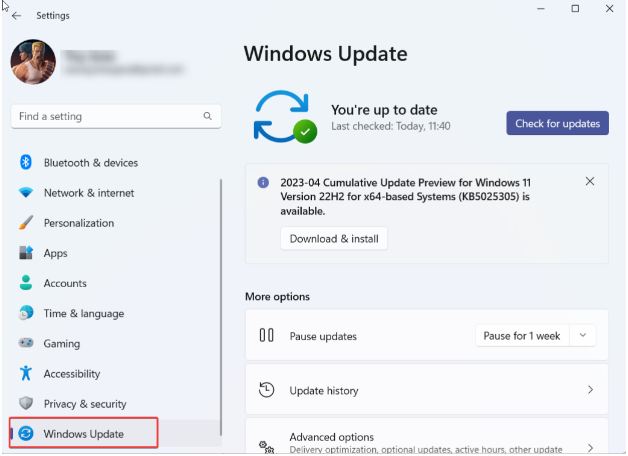
Task: Open Advanced options page
Action: click(427, 437)
